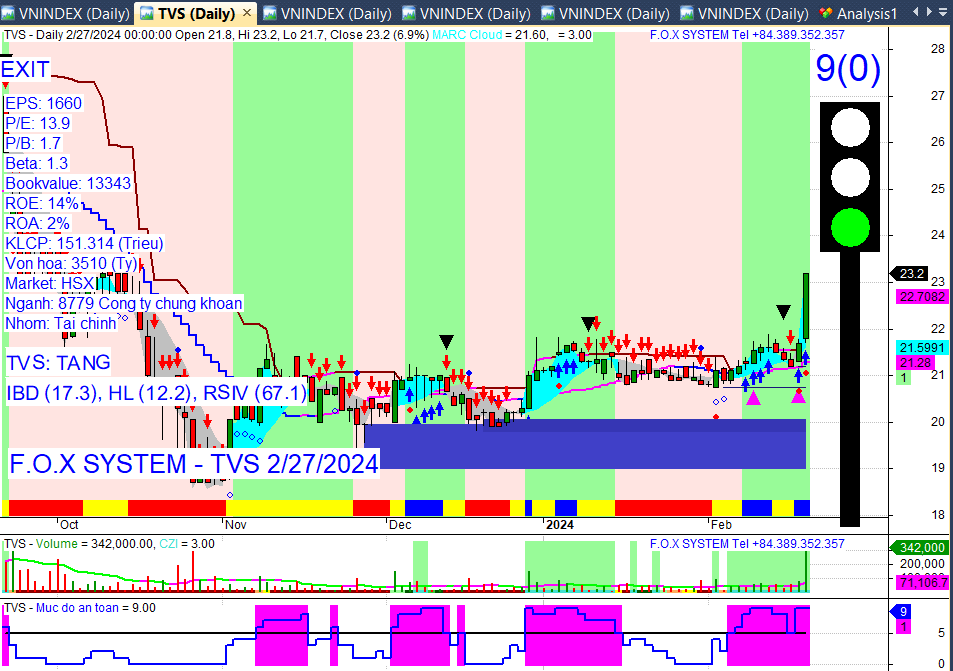The height and width of the screenshot is (671, 953).
Task: Select the P/B: 1.7 line
Action: click(33, 143)
